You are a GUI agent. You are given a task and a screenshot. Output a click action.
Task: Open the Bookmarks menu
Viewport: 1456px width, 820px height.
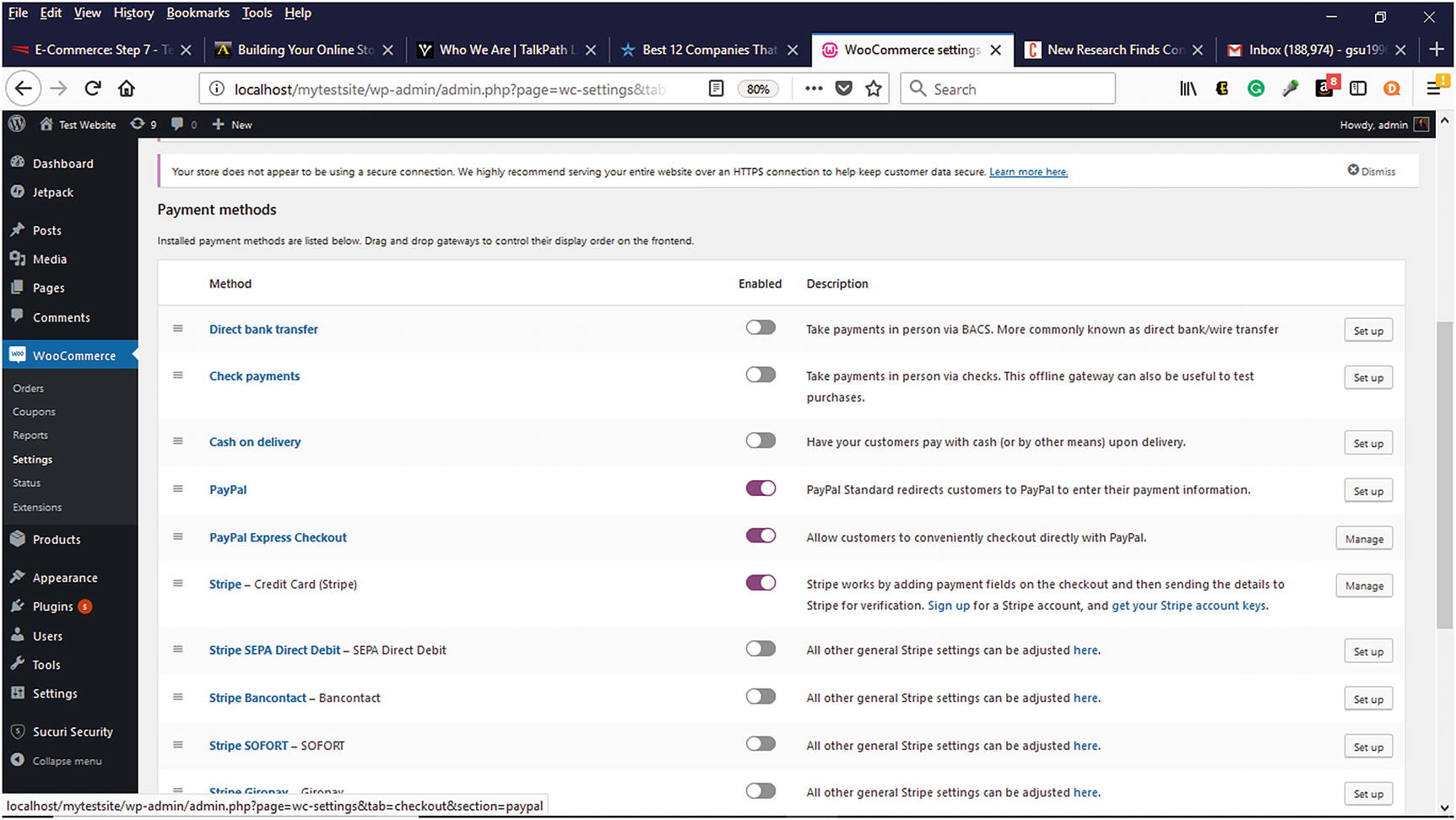[x=198, y=13]
